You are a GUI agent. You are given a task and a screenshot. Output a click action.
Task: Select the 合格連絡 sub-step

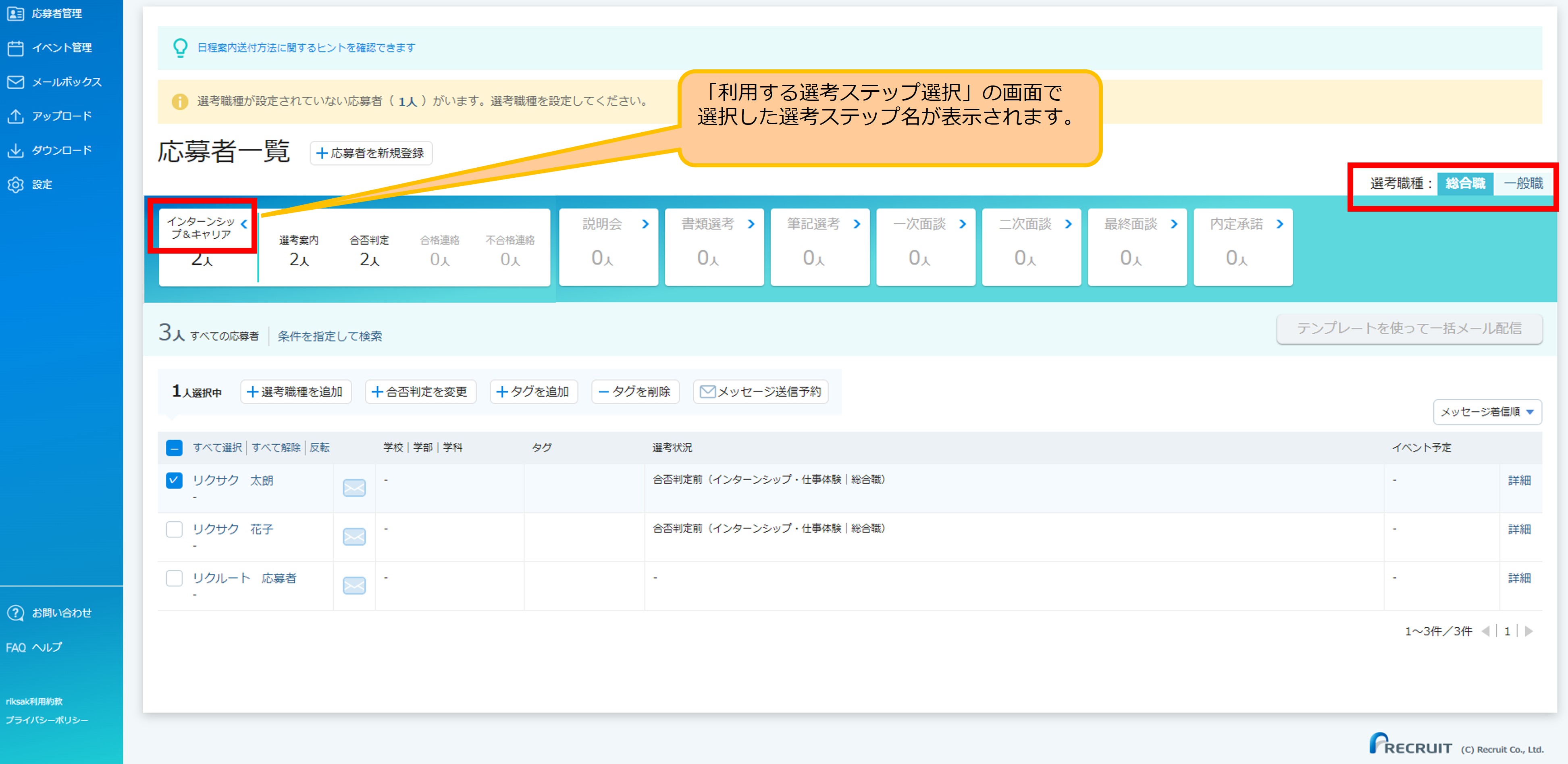click(439, 250)
